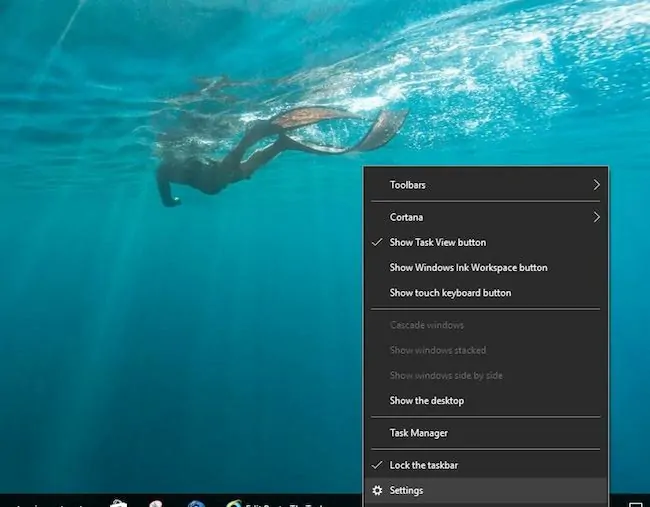This screenshot has width=650, height=507.
Task: Choose Cascade windows in the context menu
Action: click(485, 325)
